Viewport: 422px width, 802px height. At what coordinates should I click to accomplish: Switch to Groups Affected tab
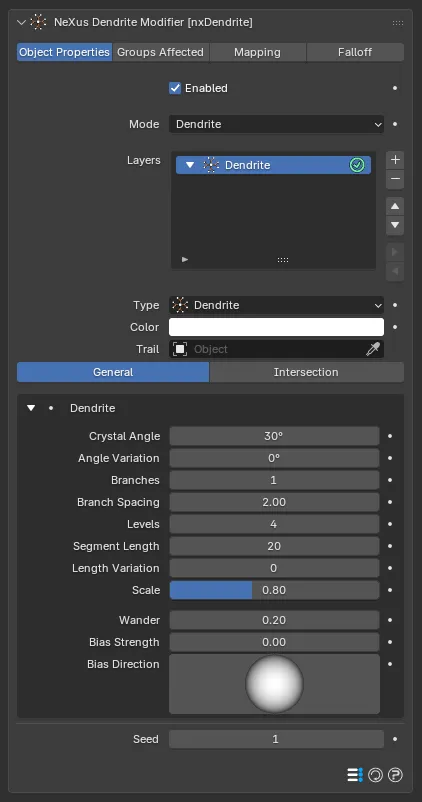click(x=161, y=52)
